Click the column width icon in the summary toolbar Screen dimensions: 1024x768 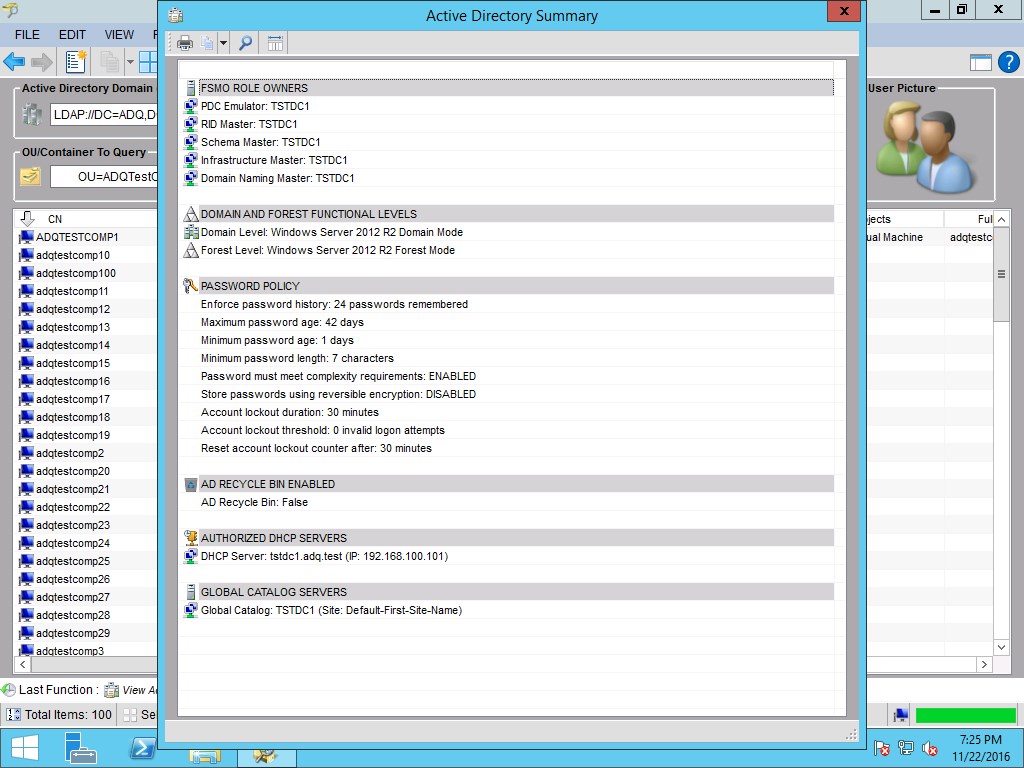click(x=275, y=44)
